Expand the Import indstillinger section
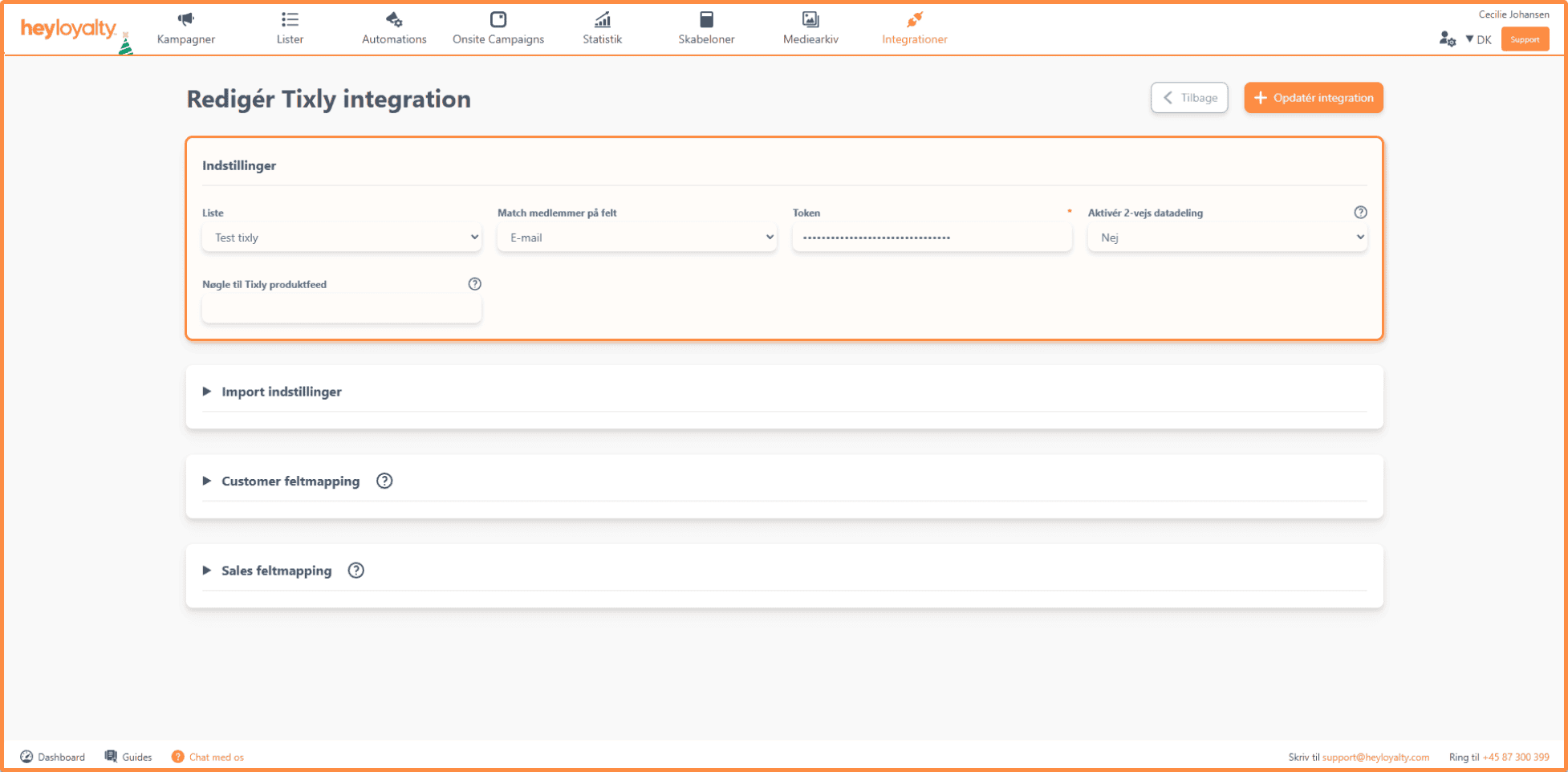1568x772 pixels. pyautogui.click(x=281, y=392)
